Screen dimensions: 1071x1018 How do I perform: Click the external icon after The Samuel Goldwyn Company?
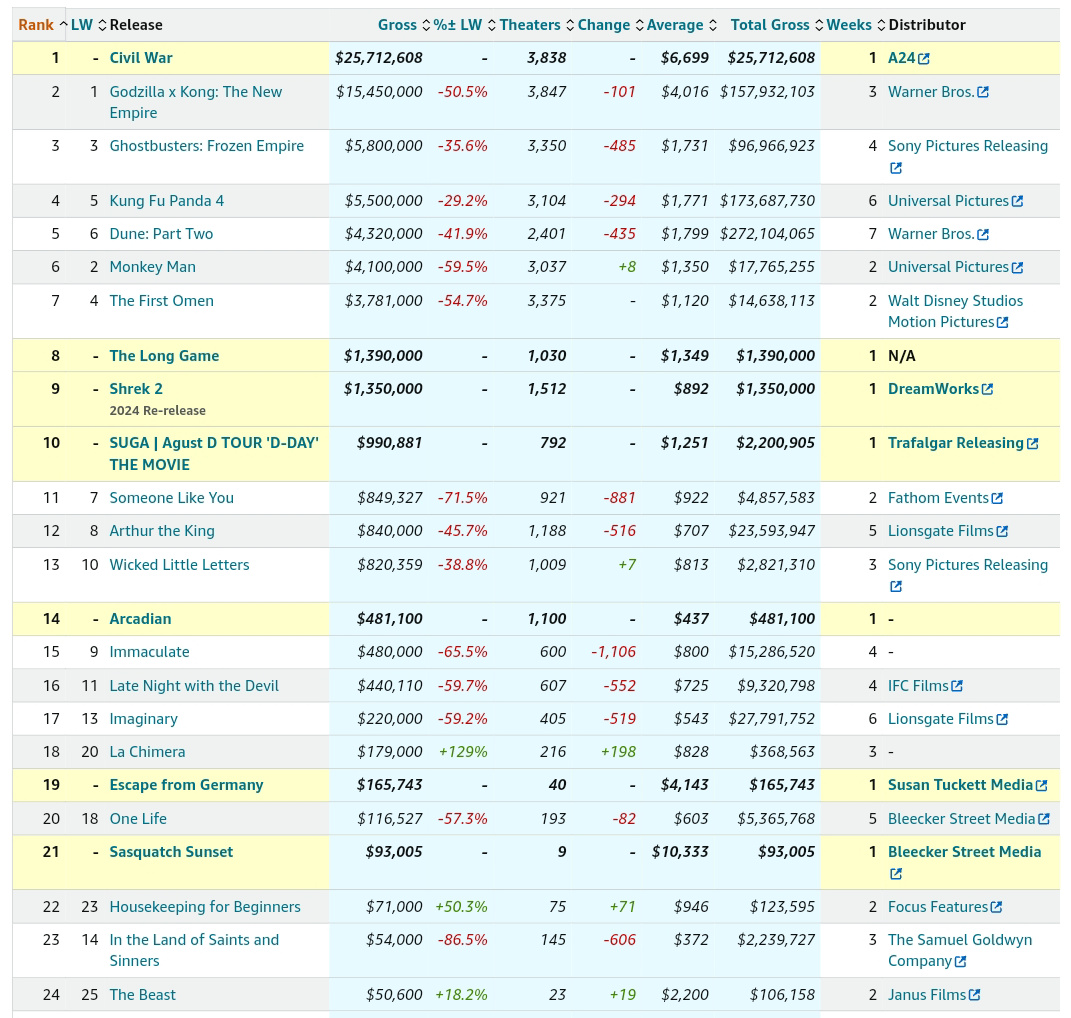tap(960, 962)
